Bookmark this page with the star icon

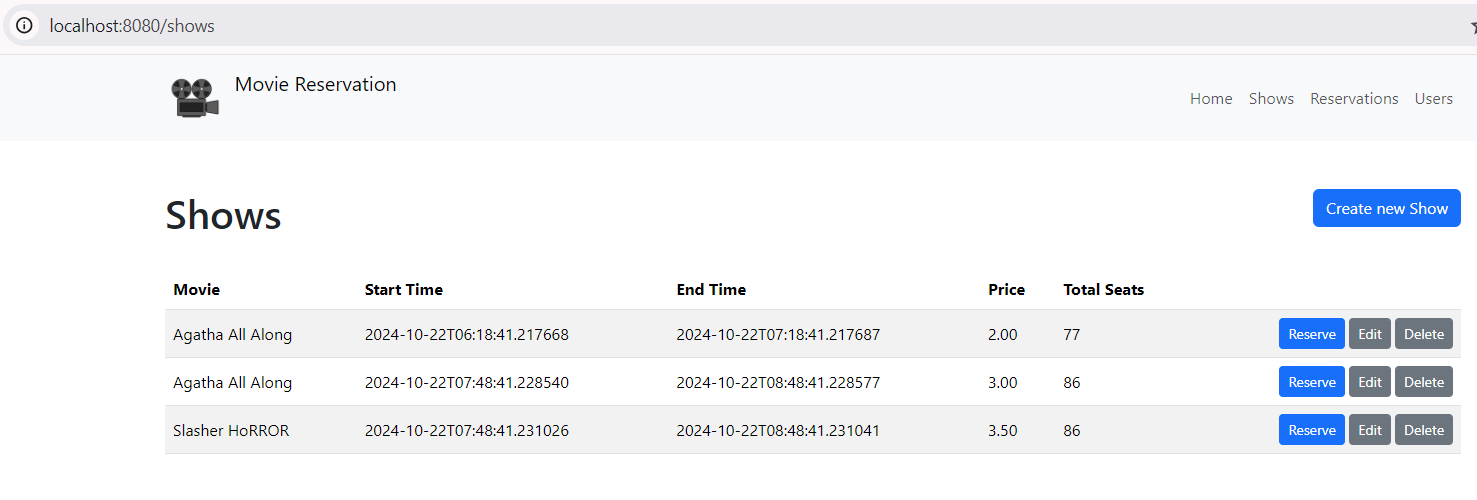[1472, 27]
